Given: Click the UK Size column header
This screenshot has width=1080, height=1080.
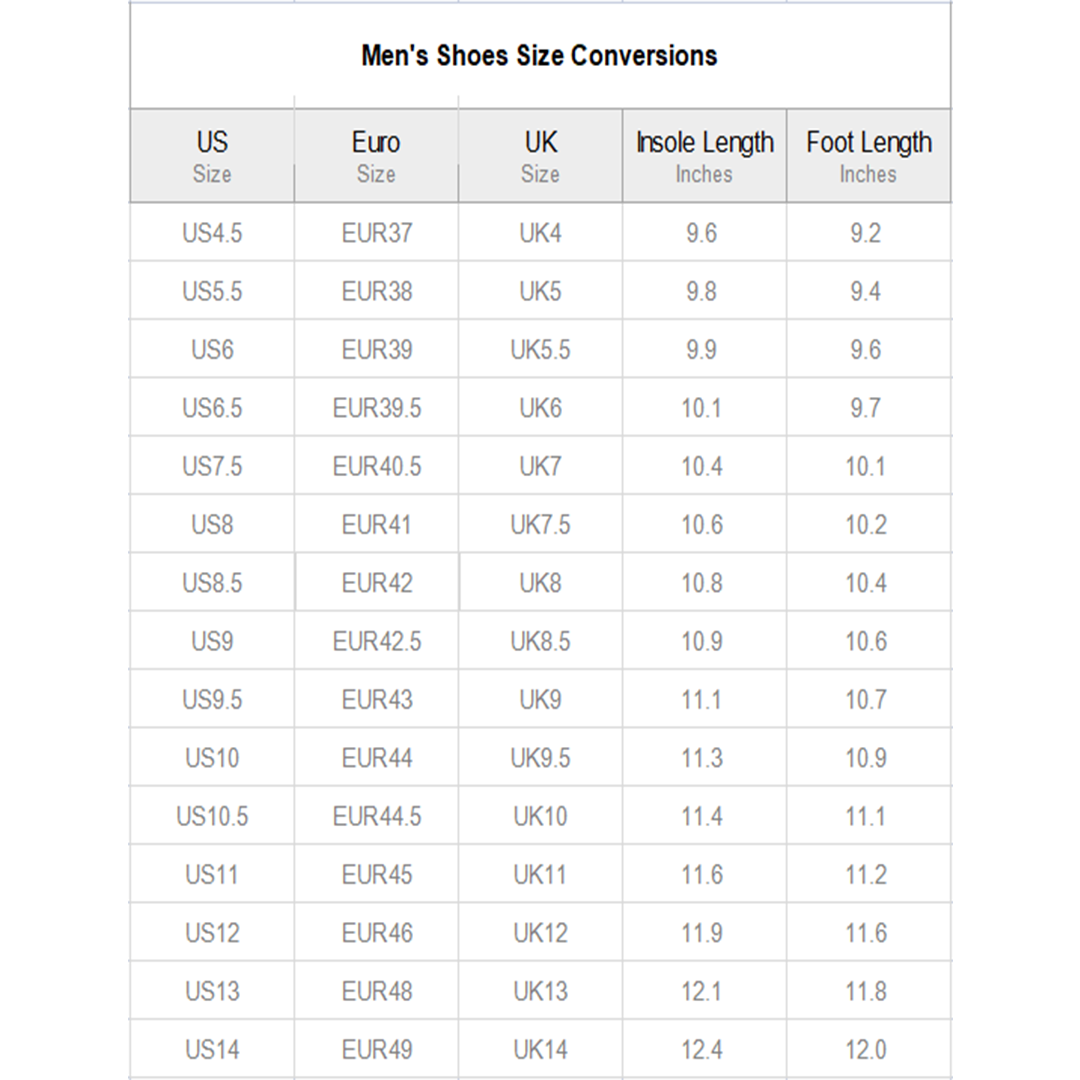Looking at the screenshot, I should click(541, 156).
